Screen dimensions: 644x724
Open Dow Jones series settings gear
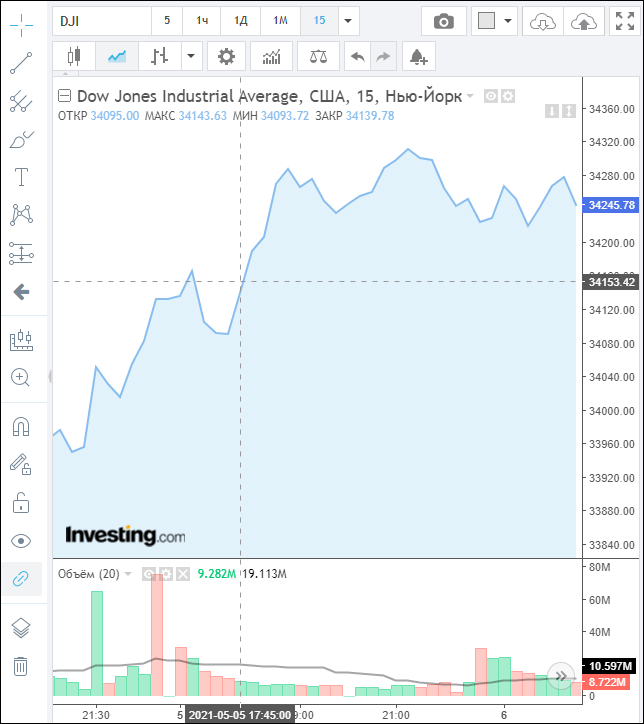pyautogui.click(x=508, y=96)
